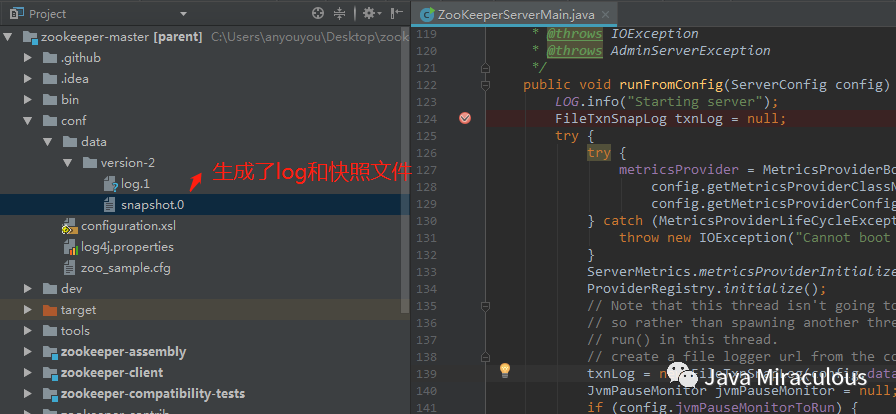Click the hide Project panel icon

tap(397, 14)
